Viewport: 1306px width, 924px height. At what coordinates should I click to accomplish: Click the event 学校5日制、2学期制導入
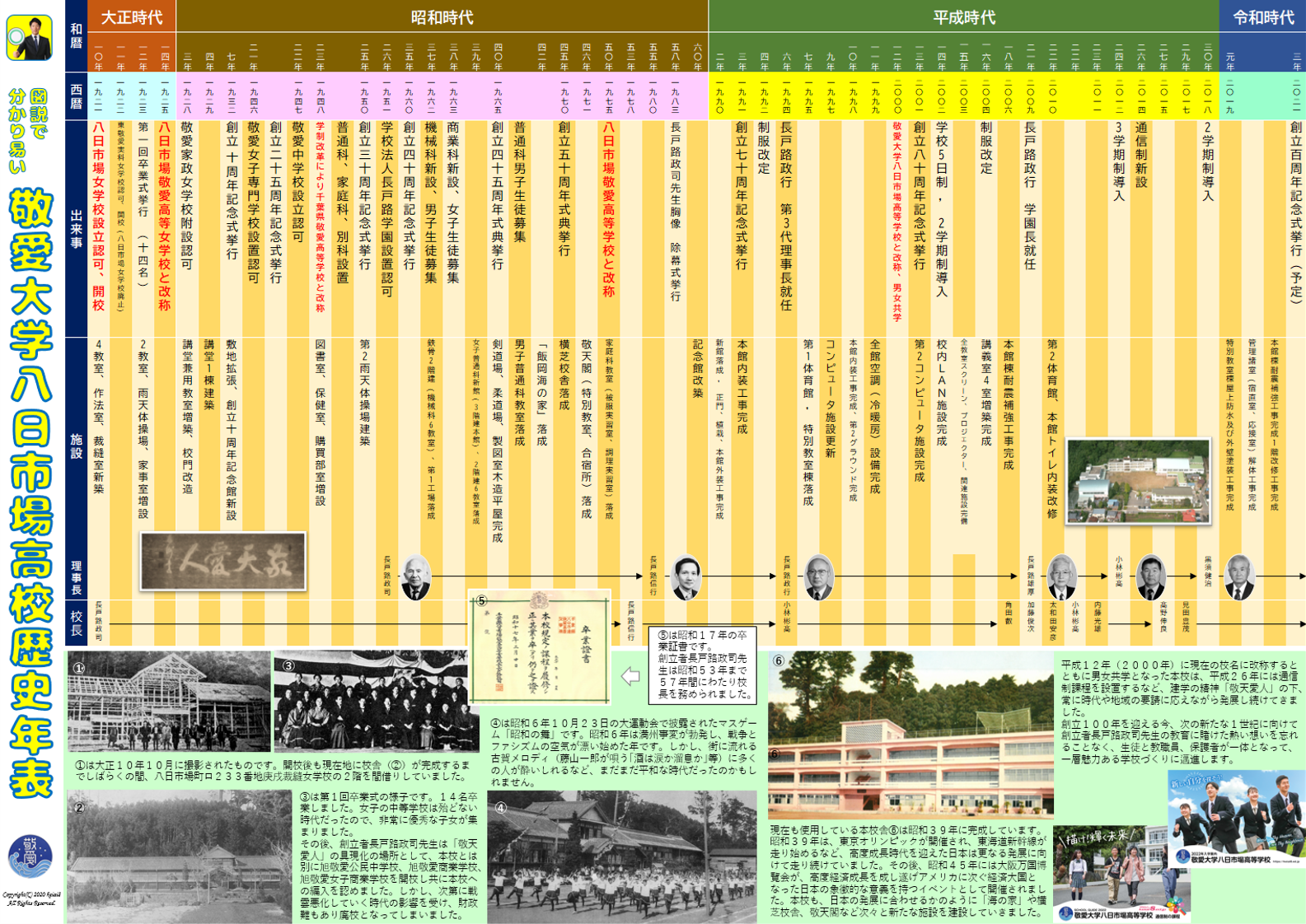pos(942,210)
